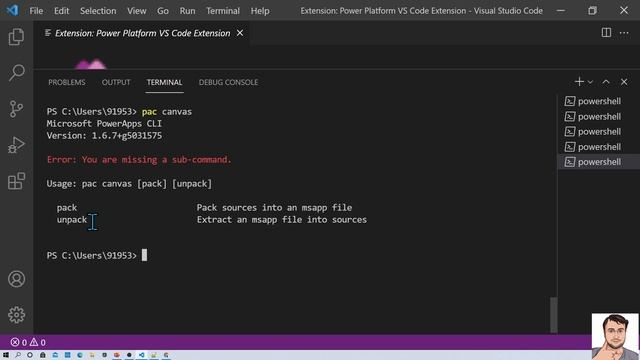Open the Terminal menu
640x360 pixels.
point(223,11)
